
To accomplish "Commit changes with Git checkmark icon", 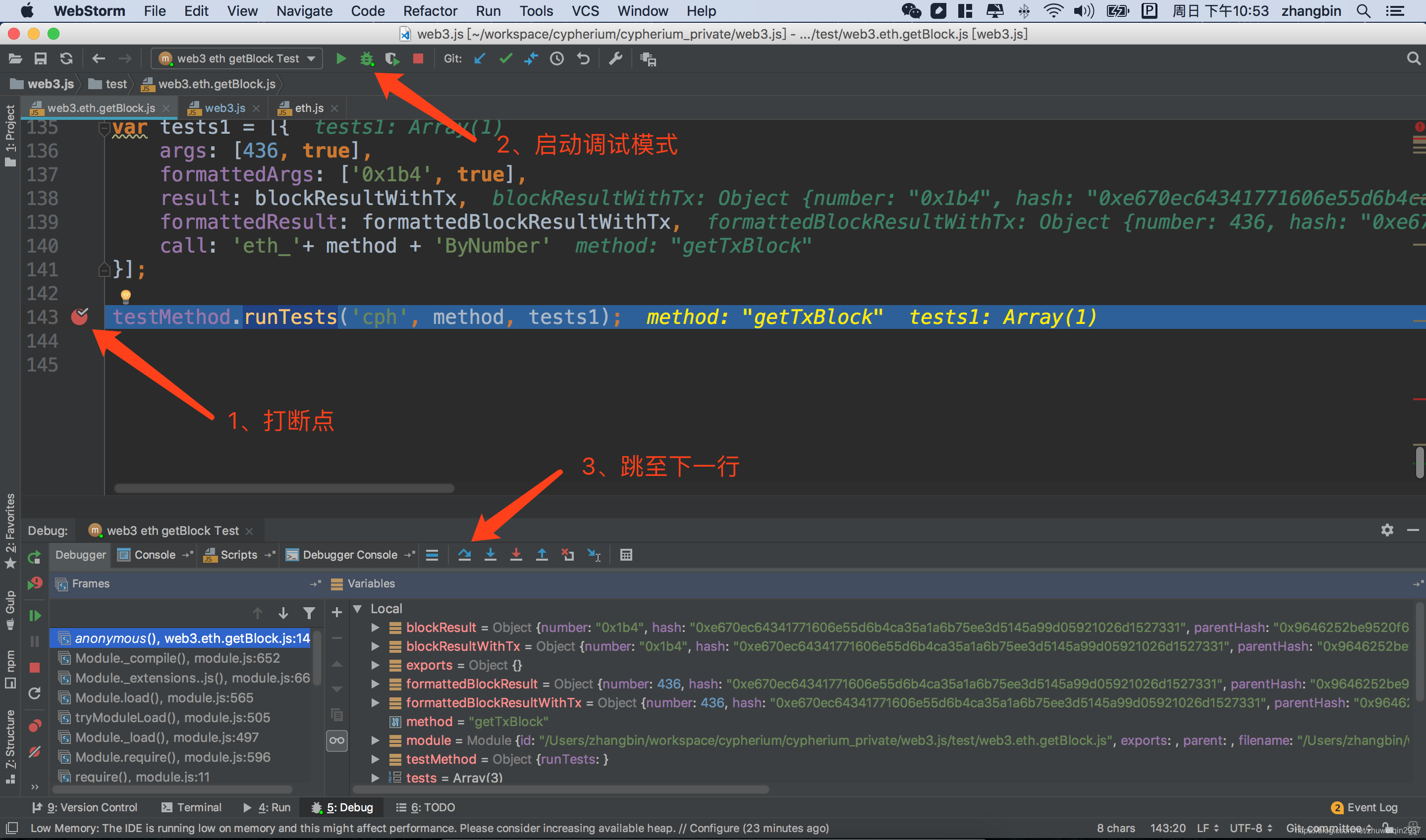I will coord(505,58).
